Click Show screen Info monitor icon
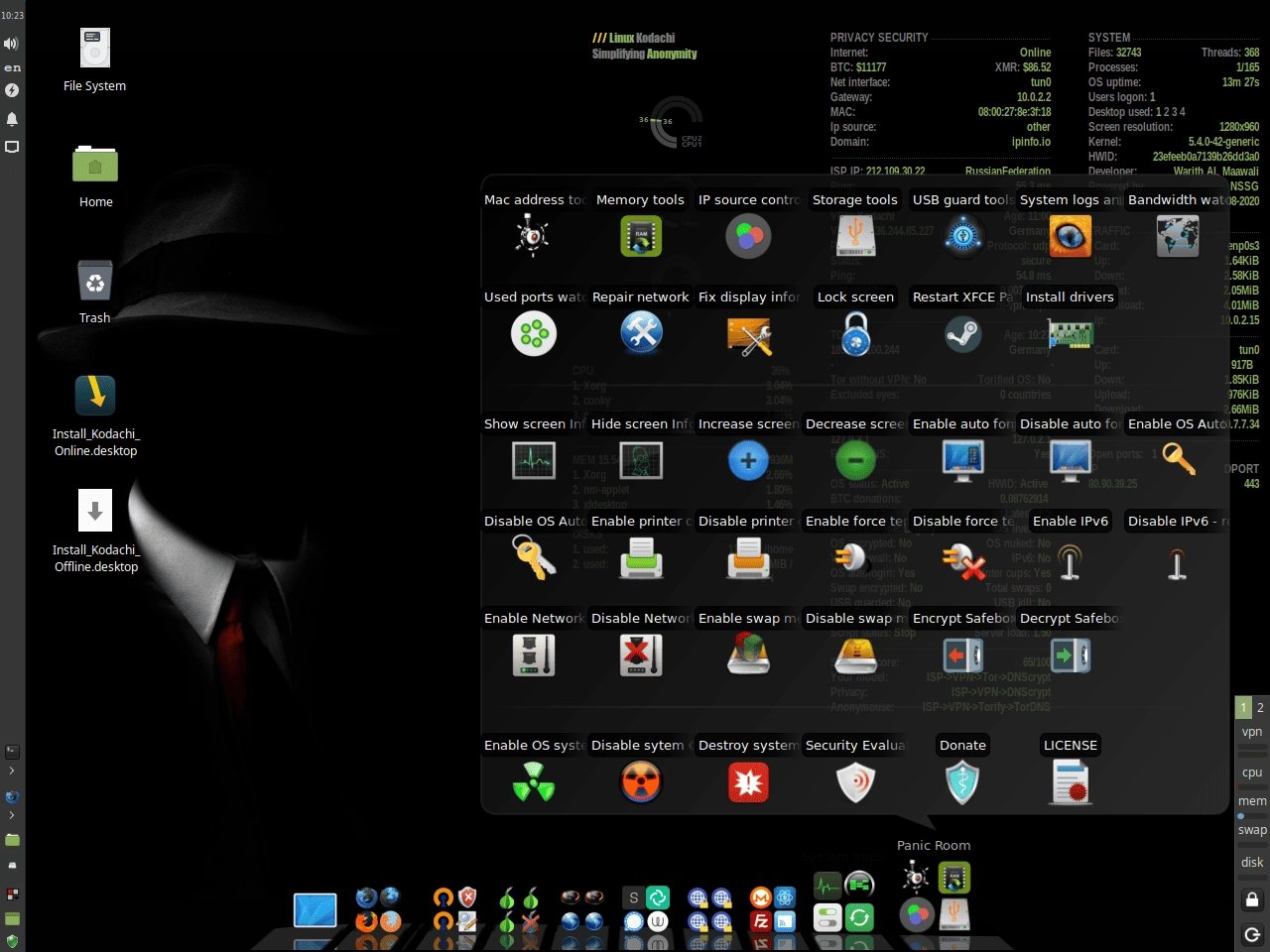 click(x=533, y=460)
